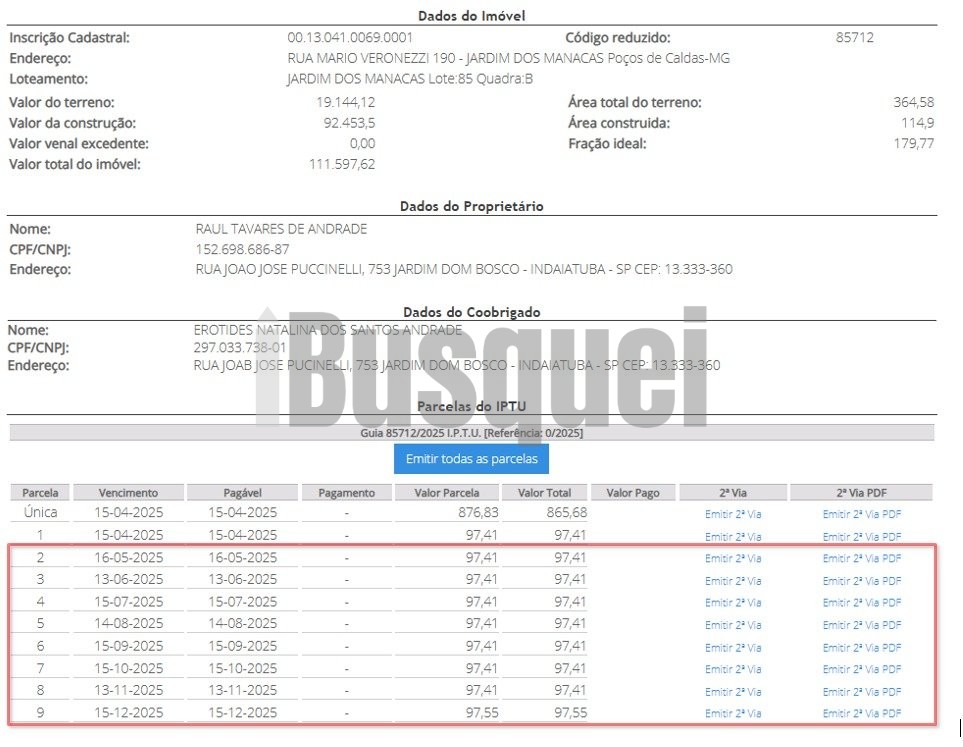Emit 2ª Via PDF for installment 1
963x747 pixels.
[x=862, y=537]
